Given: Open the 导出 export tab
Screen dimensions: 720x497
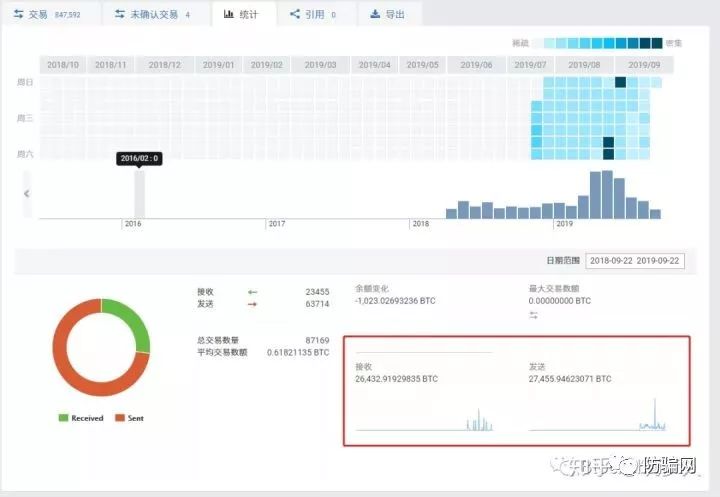Looking at the screenshot, I should pyautogui.click(x=388, y=14).
